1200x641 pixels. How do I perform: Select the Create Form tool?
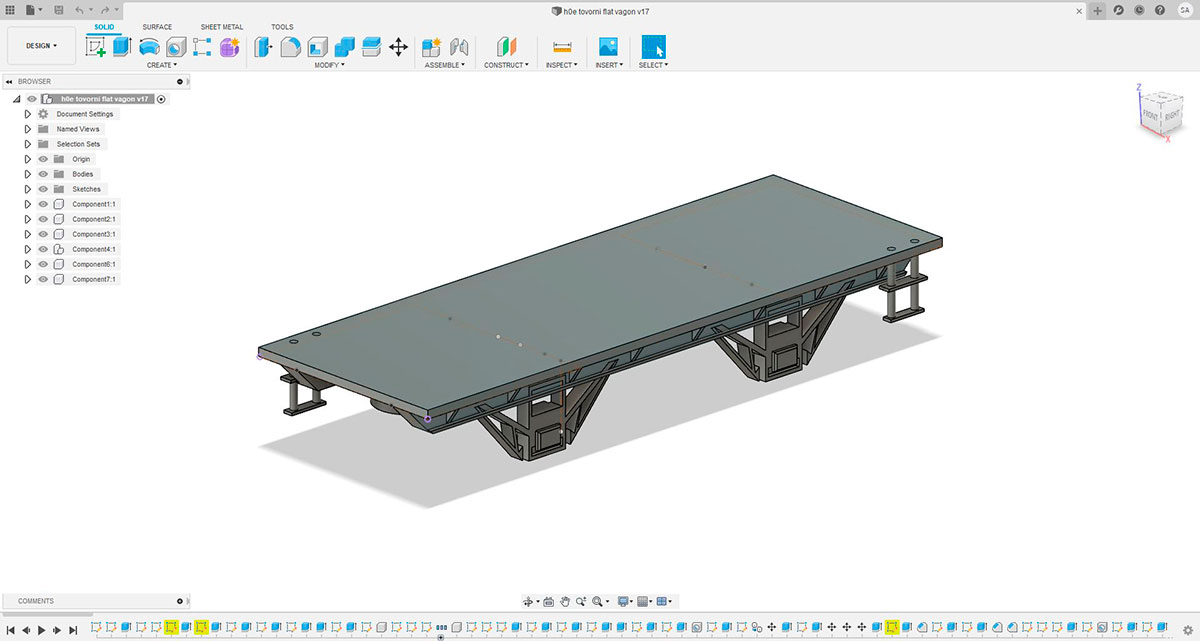coord(230,46)
